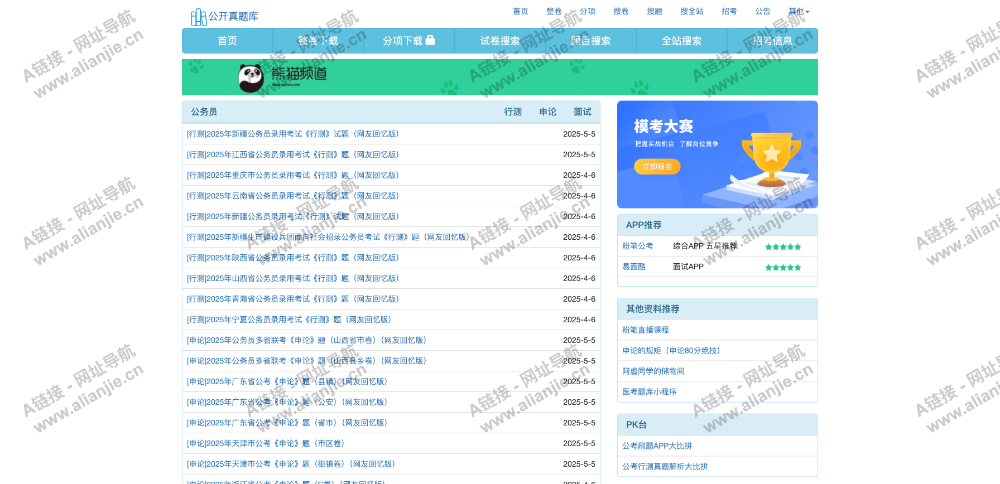Screen dimensions: 1000x484
Task: Click the five-star rating for 易面酷
Action: pos(783,267)
